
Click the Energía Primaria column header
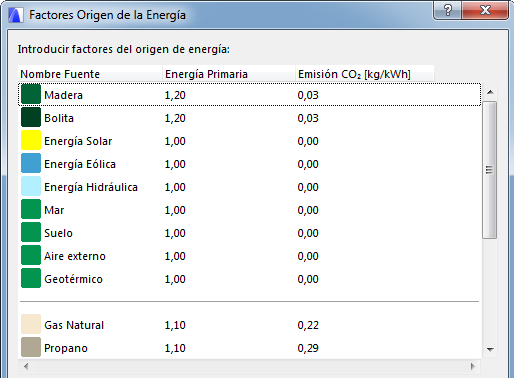click(x=229, y=74)
